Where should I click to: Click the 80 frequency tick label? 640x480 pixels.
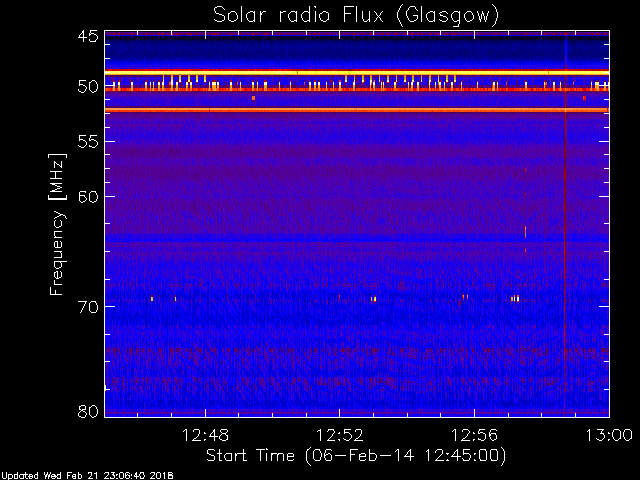tap(88, 411)
